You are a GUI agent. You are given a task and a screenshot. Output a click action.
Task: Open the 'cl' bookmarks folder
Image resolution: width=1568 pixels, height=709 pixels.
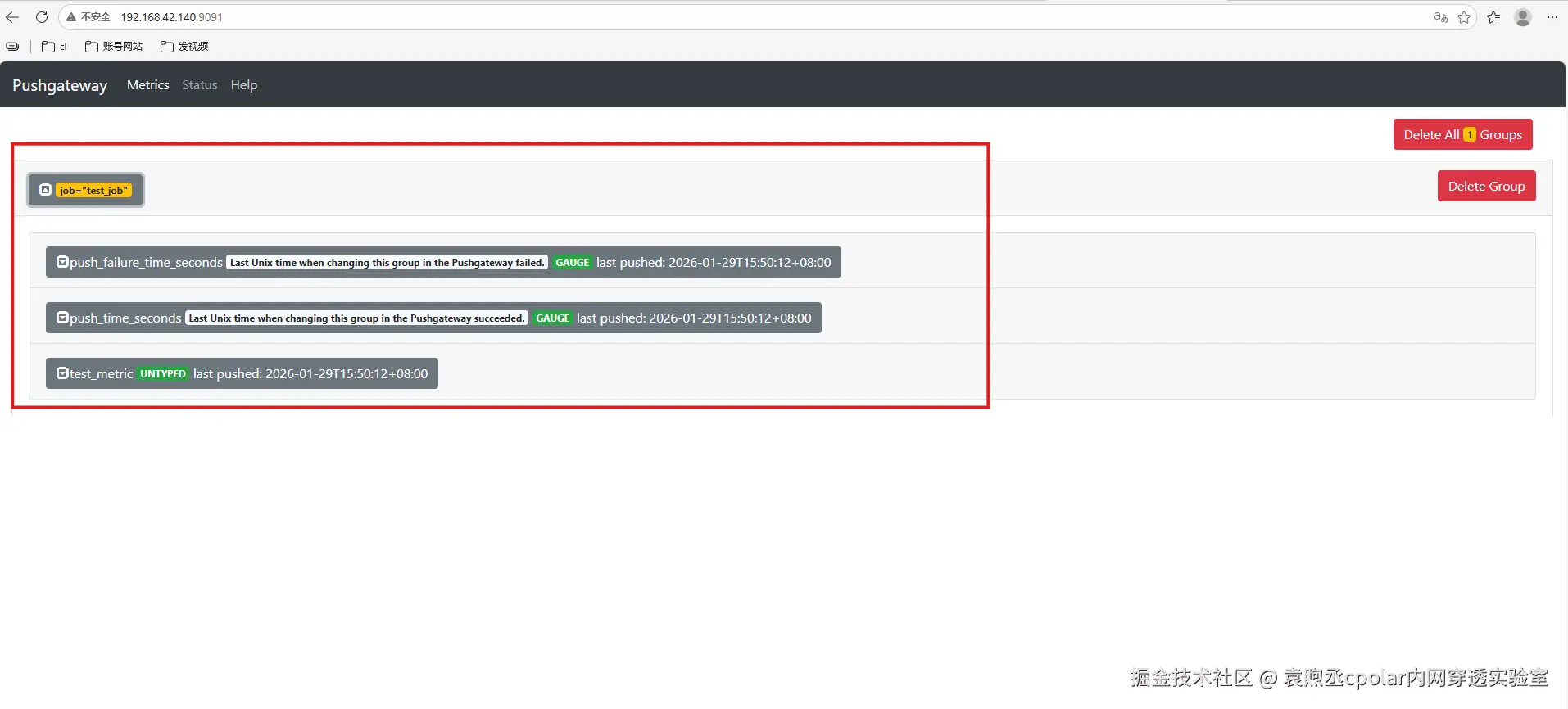point(54,47)
